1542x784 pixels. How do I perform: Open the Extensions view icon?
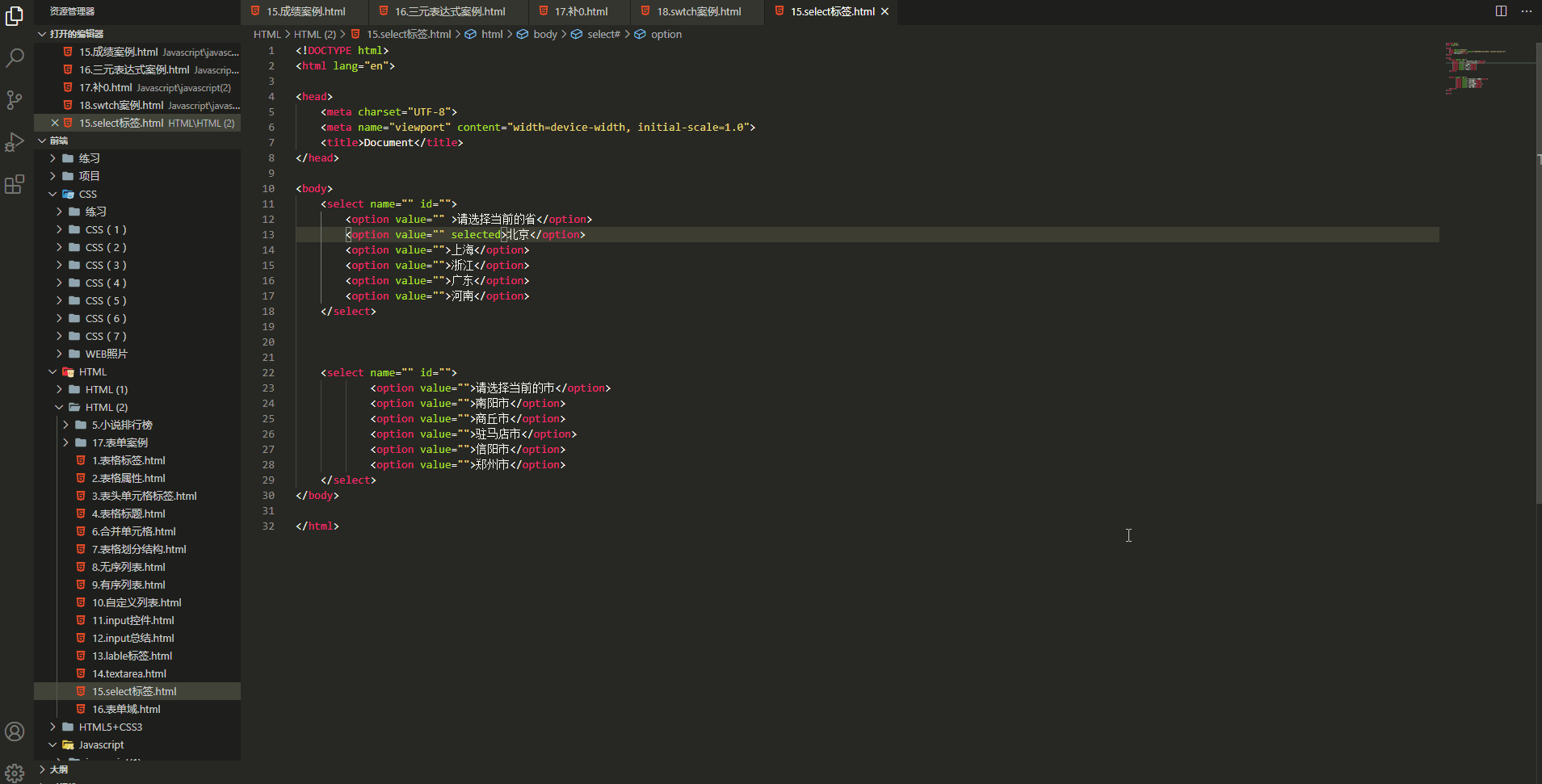click(x=15, y=185)
